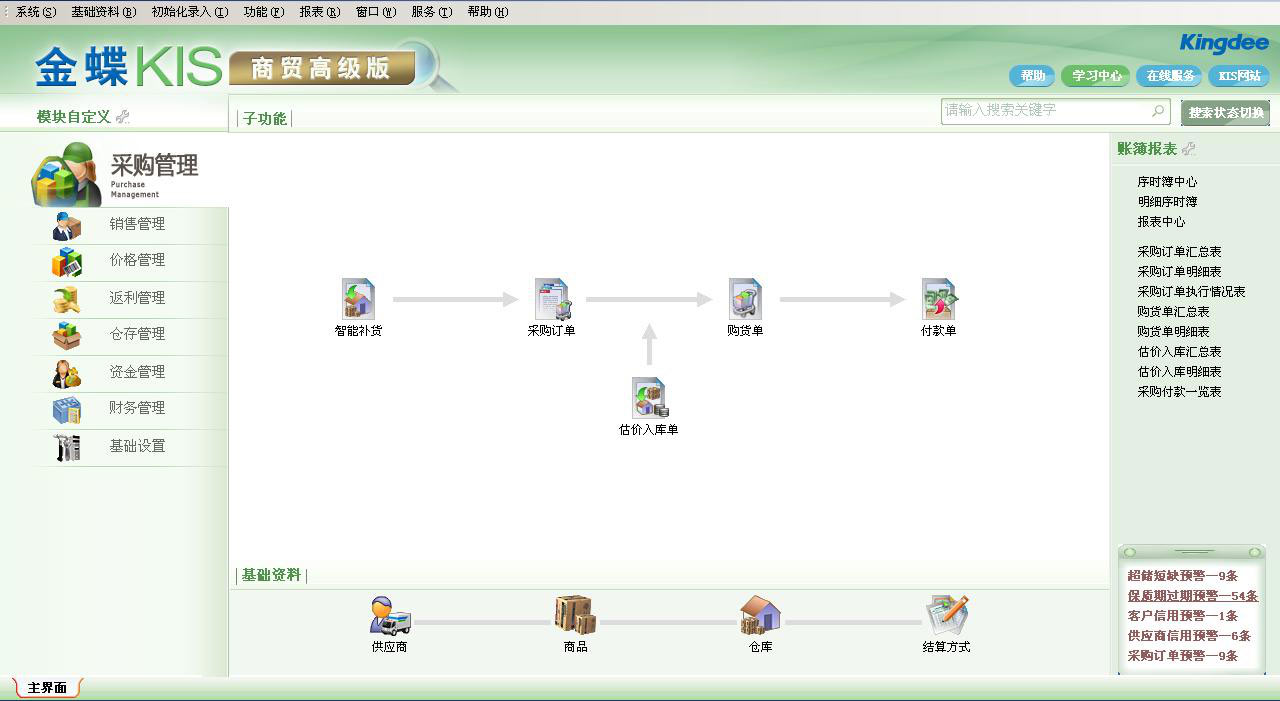Open the 采购订单执行情况表 report link
The height and width of the screenshot is (701, 1280).
[1191, 292]
